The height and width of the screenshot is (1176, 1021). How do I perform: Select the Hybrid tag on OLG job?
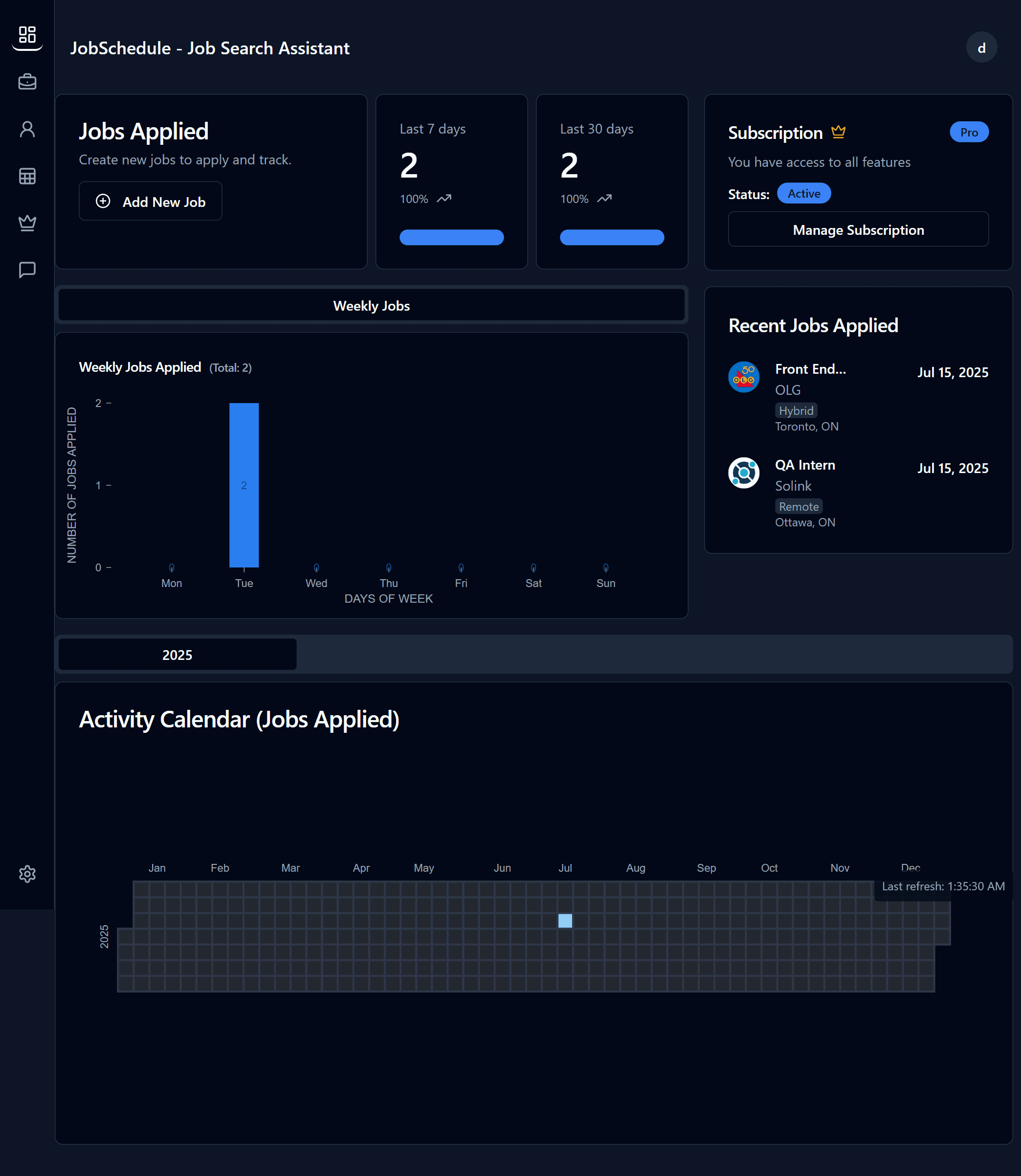(x=796, y=410)
